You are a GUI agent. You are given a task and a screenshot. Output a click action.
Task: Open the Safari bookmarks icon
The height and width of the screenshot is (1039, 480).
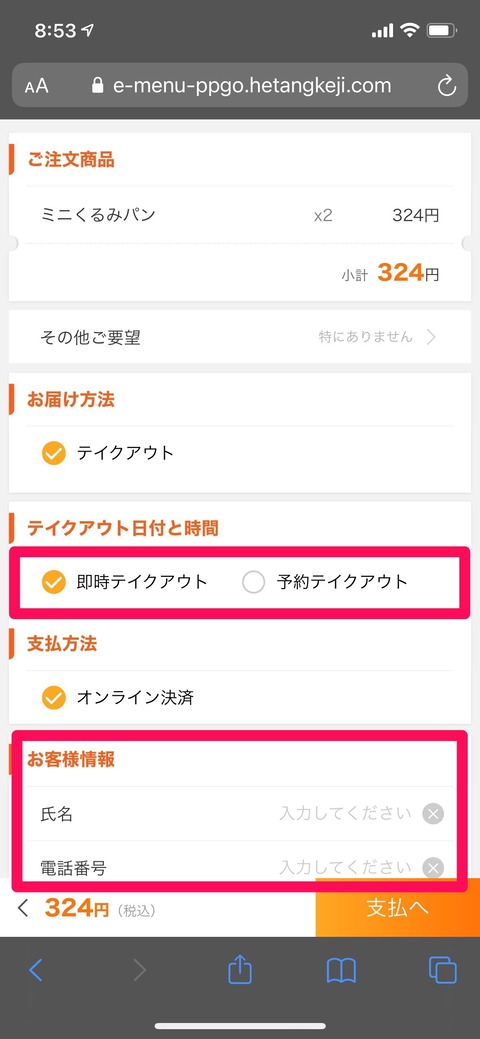point(341,971)
